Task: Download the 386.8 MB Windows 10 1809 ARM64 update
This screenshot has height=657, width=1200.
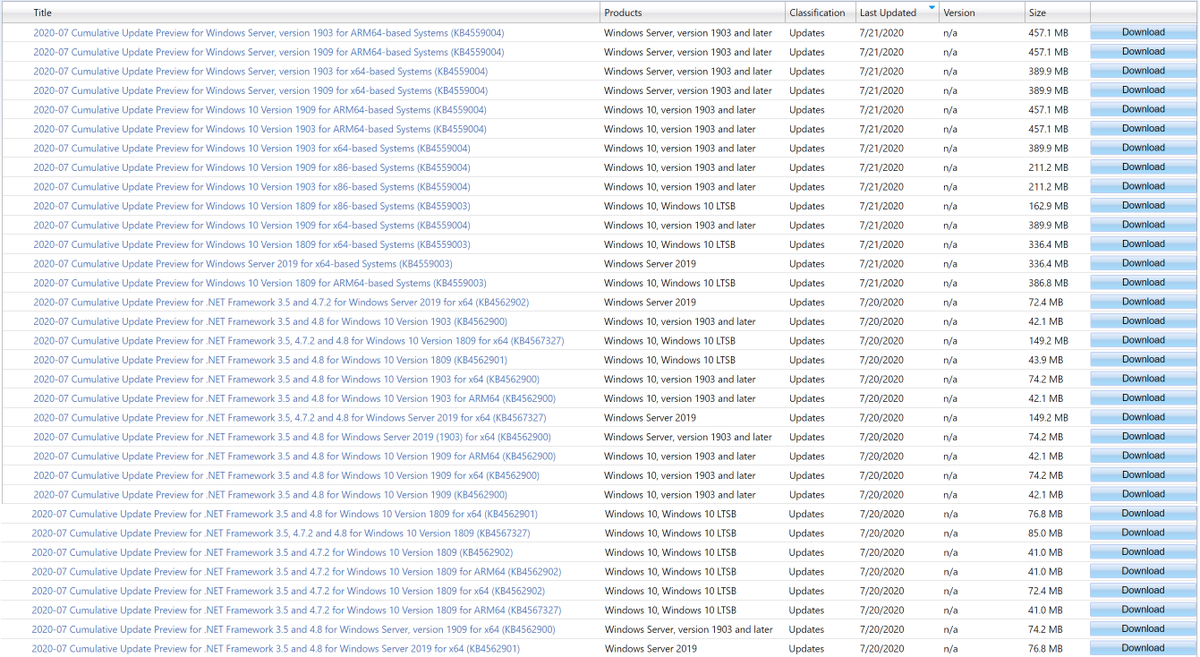Action: pyautogui.click(x=1143, y=282)
